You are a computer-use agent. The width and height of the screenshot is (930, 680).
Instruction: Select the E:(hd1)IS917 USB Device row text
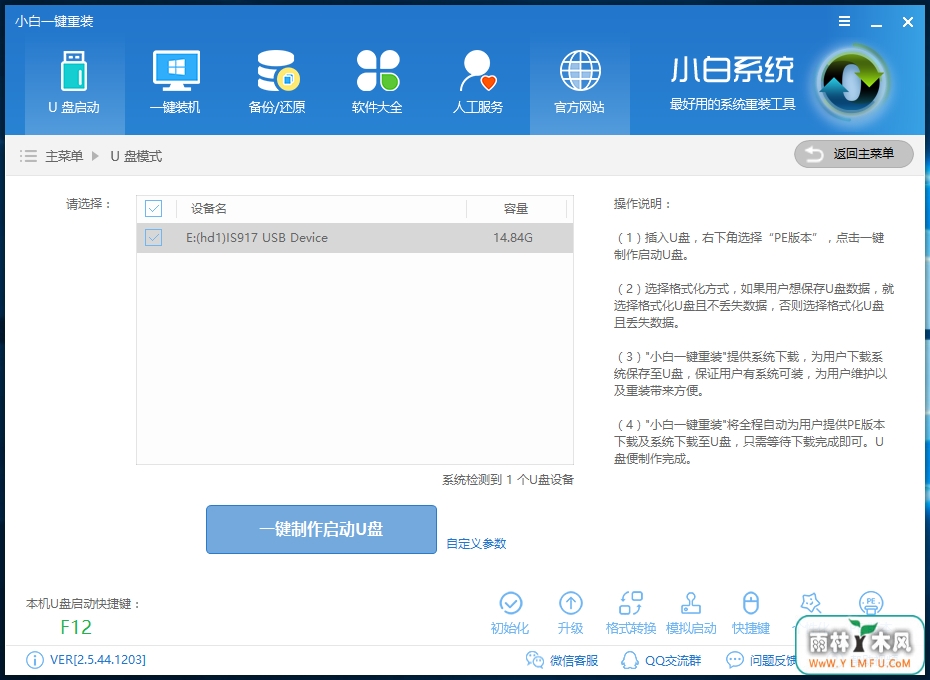pyautogui.click(x=257, y=237)
